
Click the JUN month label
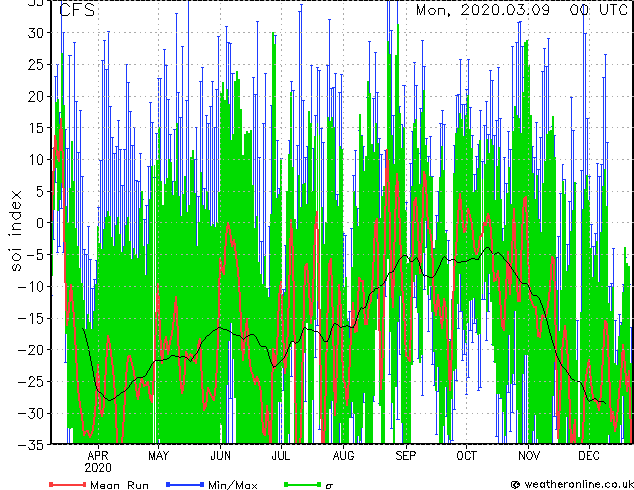tap(220, 456)
